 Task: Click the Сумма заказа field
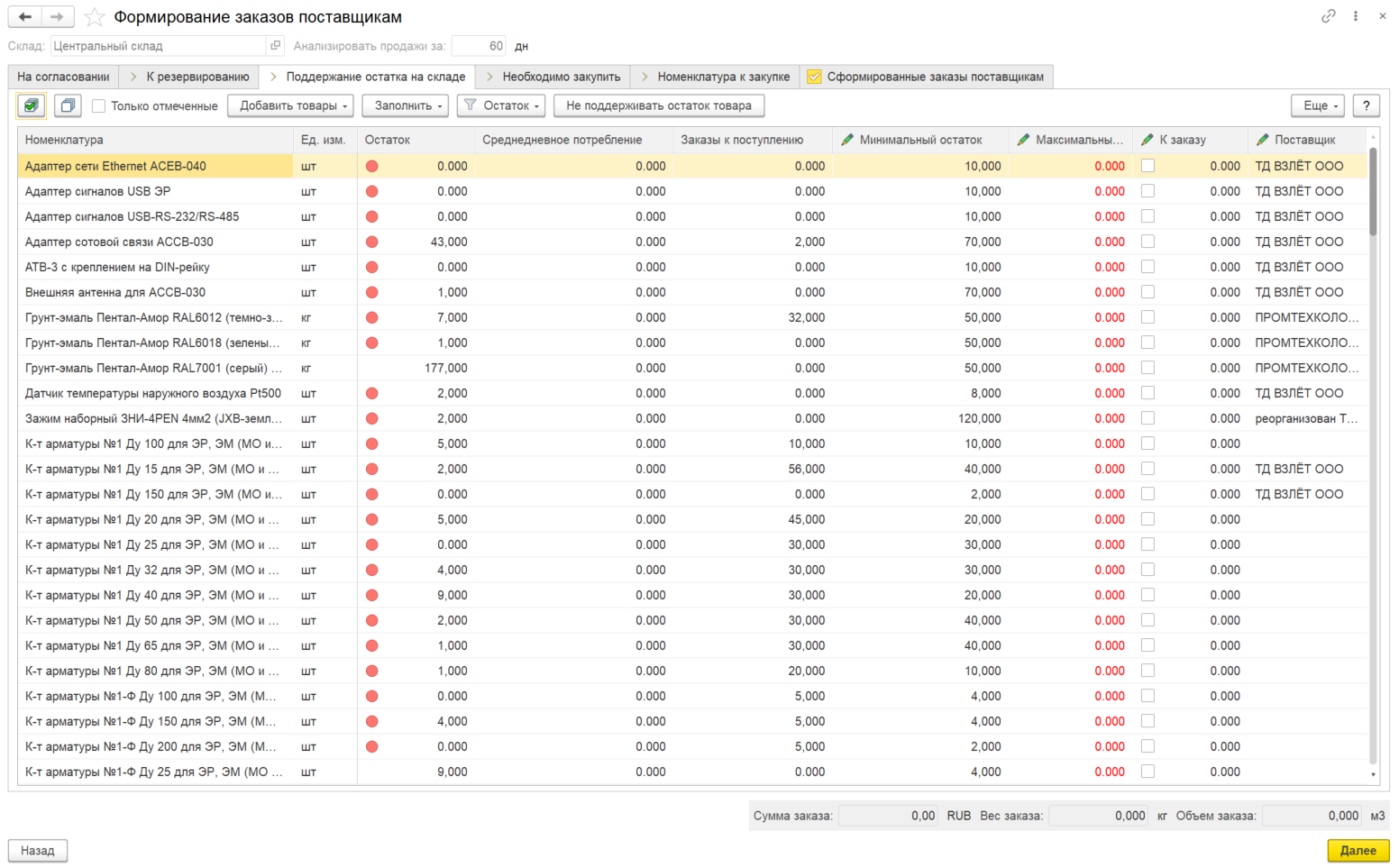click(889, 815)
